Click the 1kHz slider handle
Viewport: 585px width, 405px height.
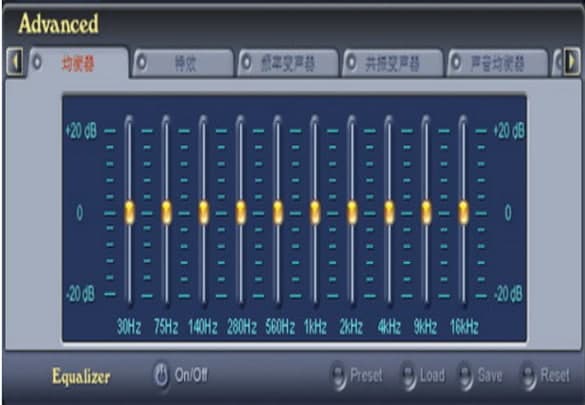click(315, 212)
